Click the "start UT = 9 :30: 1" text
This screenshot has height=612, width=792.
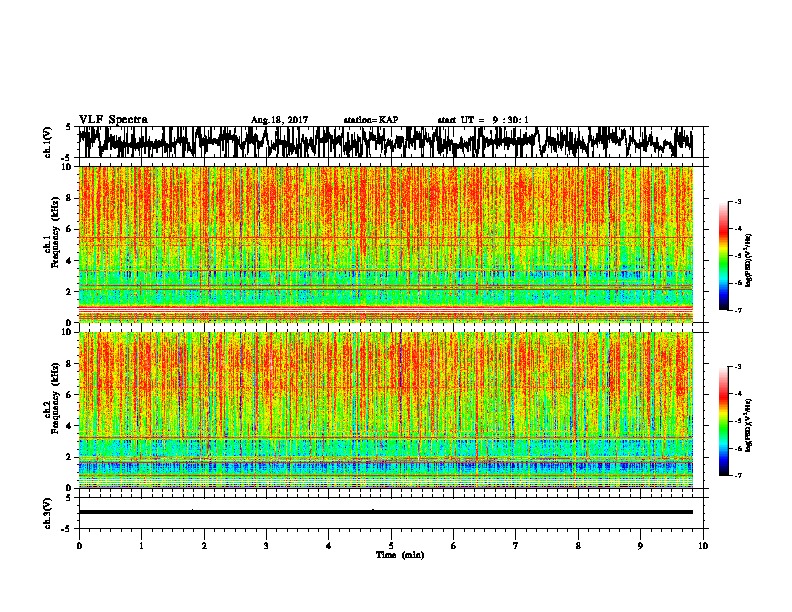[483, 120]
